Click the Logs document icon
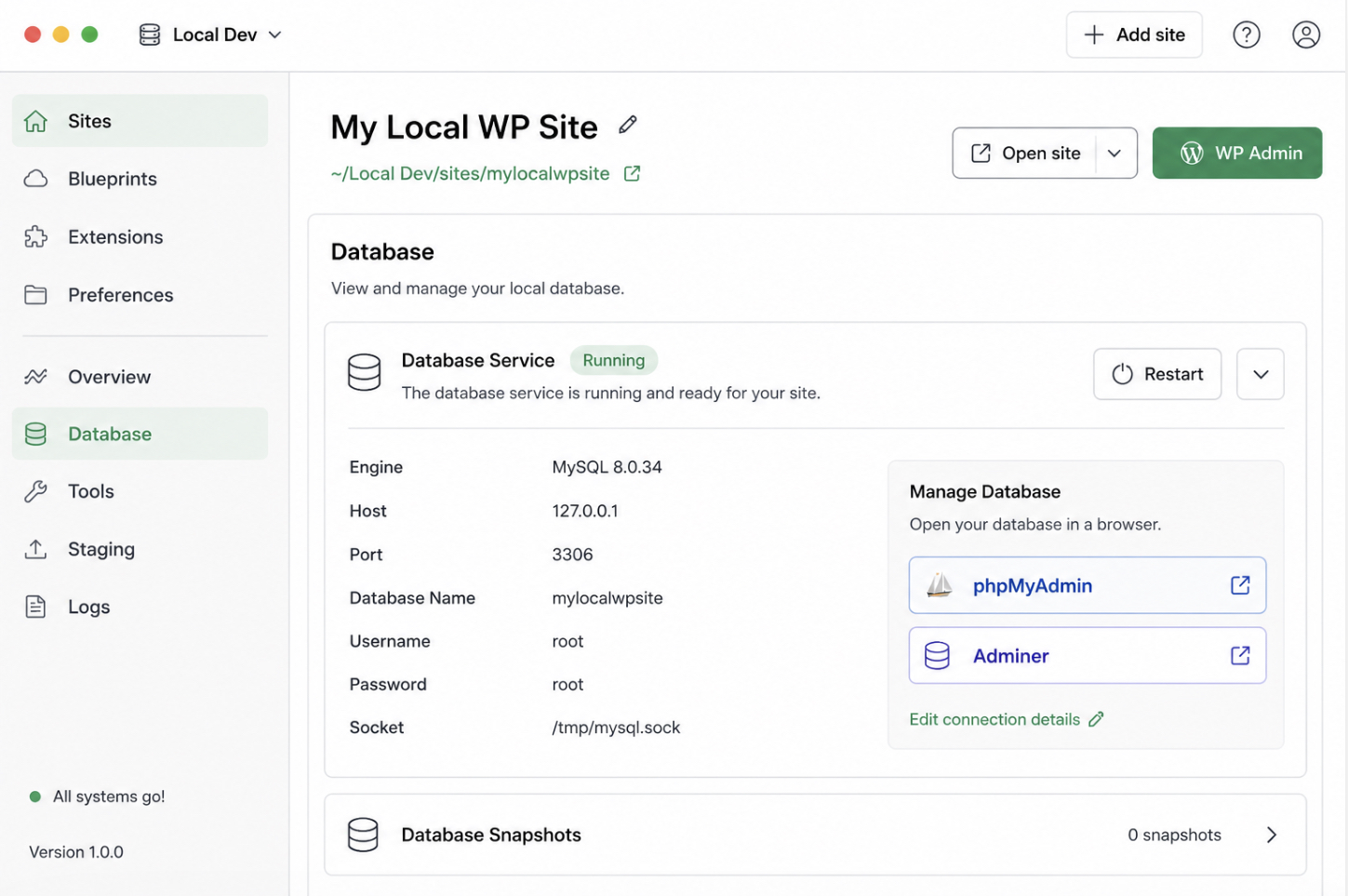The width and height of the screenshot is (1348, 896). [35, 607]
